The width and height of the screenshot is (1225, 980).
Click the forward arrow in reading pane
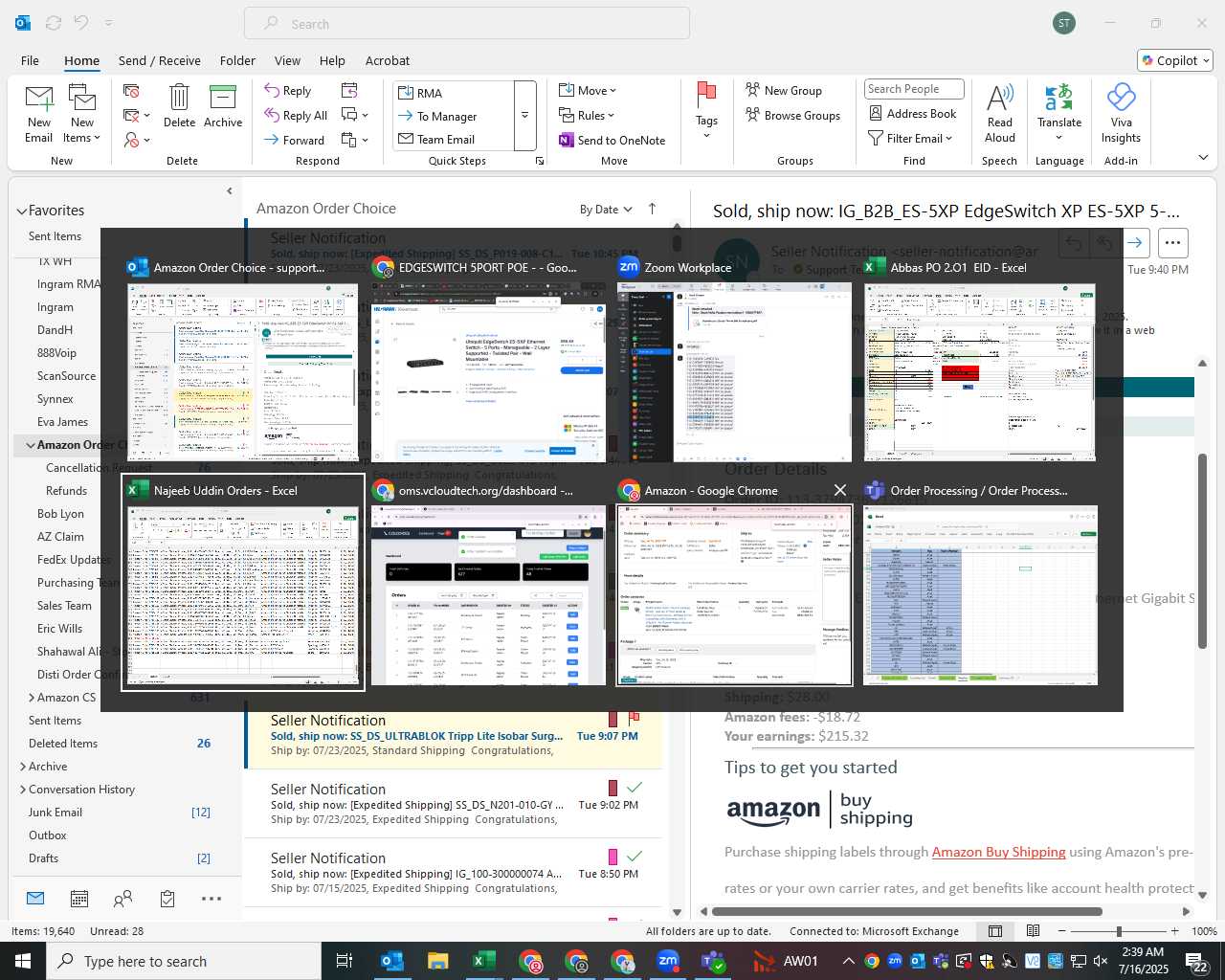(1135, 243)
